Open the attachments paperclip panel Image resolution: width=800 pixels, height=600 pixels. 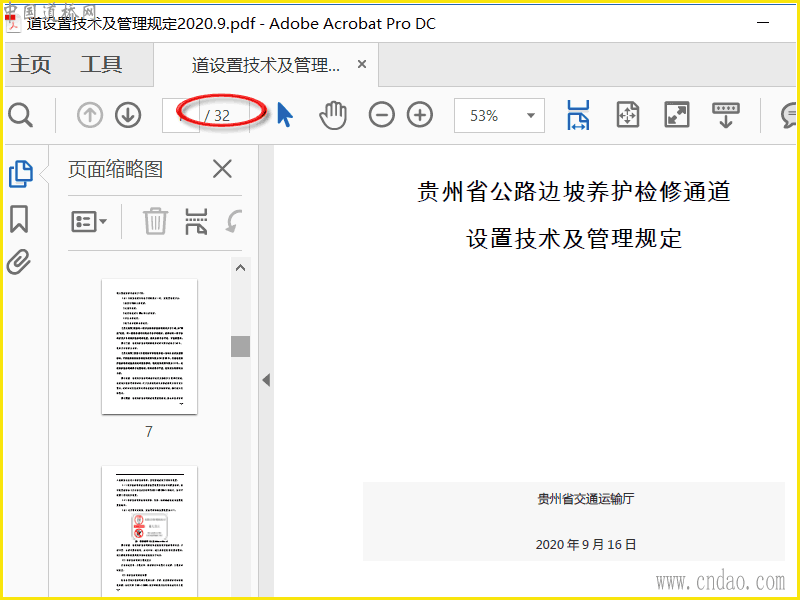(x=19, y=262)
